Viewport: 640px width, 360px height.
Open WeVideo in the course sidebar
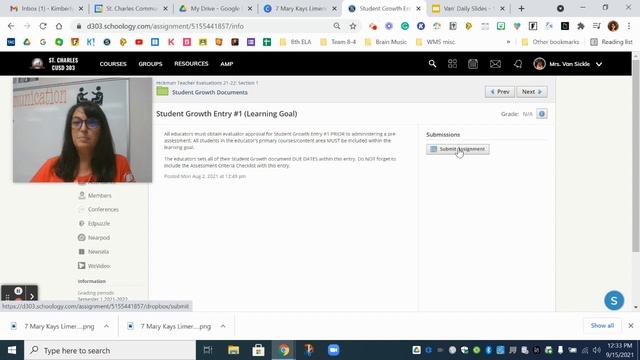pos(98,266)
